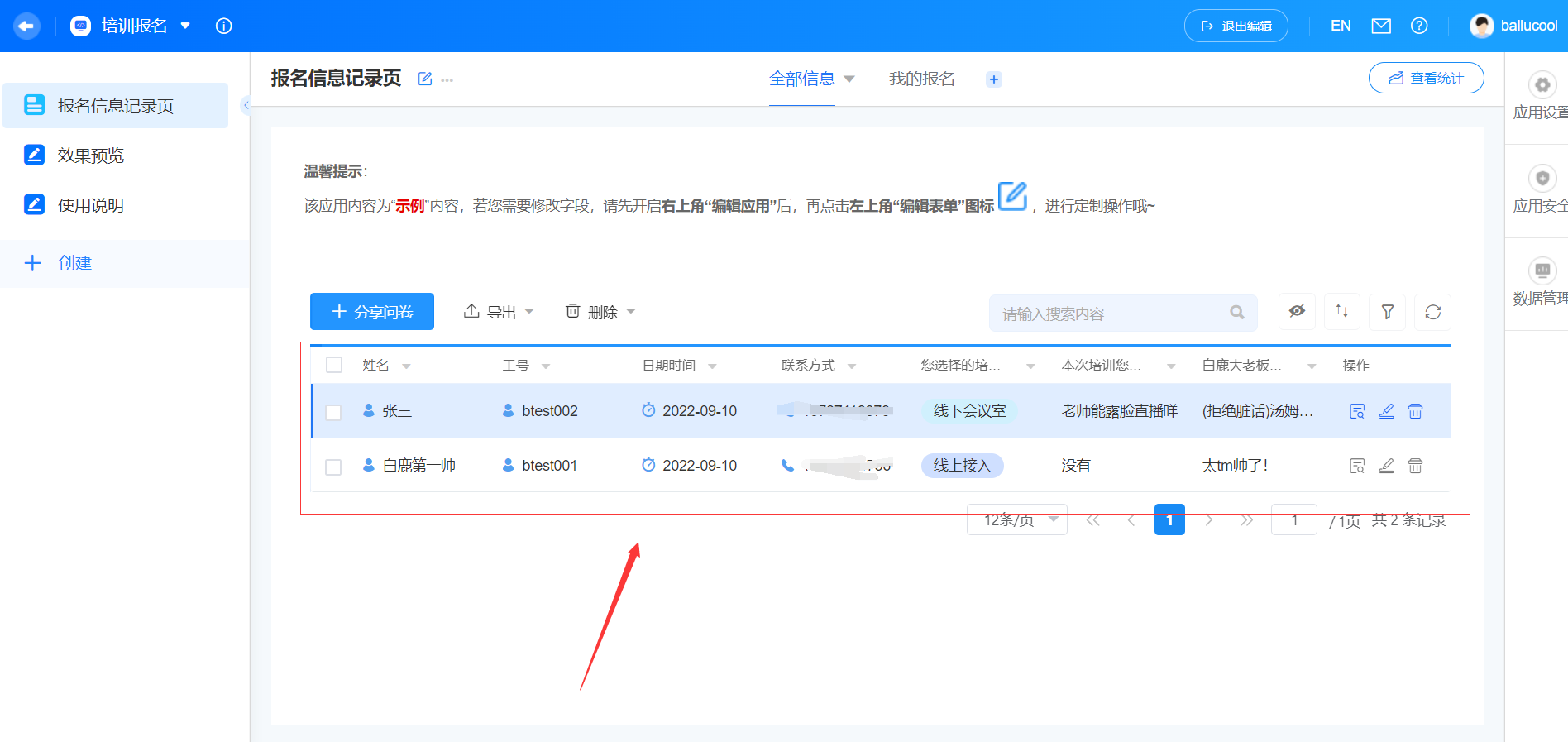This screenshot has width=1568, height=742.
Task: Open the 您选择的培... column dropdown arrow
Action: (x=1030, y=366)
